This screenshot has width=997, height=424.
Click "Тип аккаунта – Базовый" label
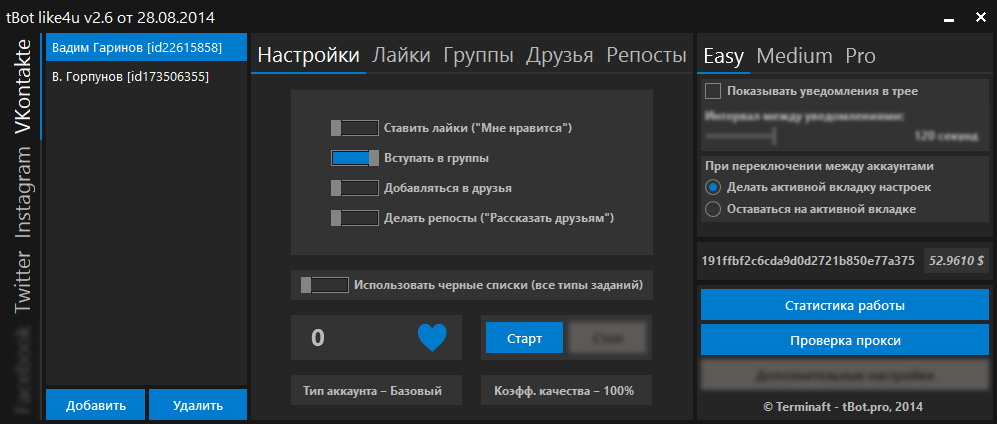[373, 391]
